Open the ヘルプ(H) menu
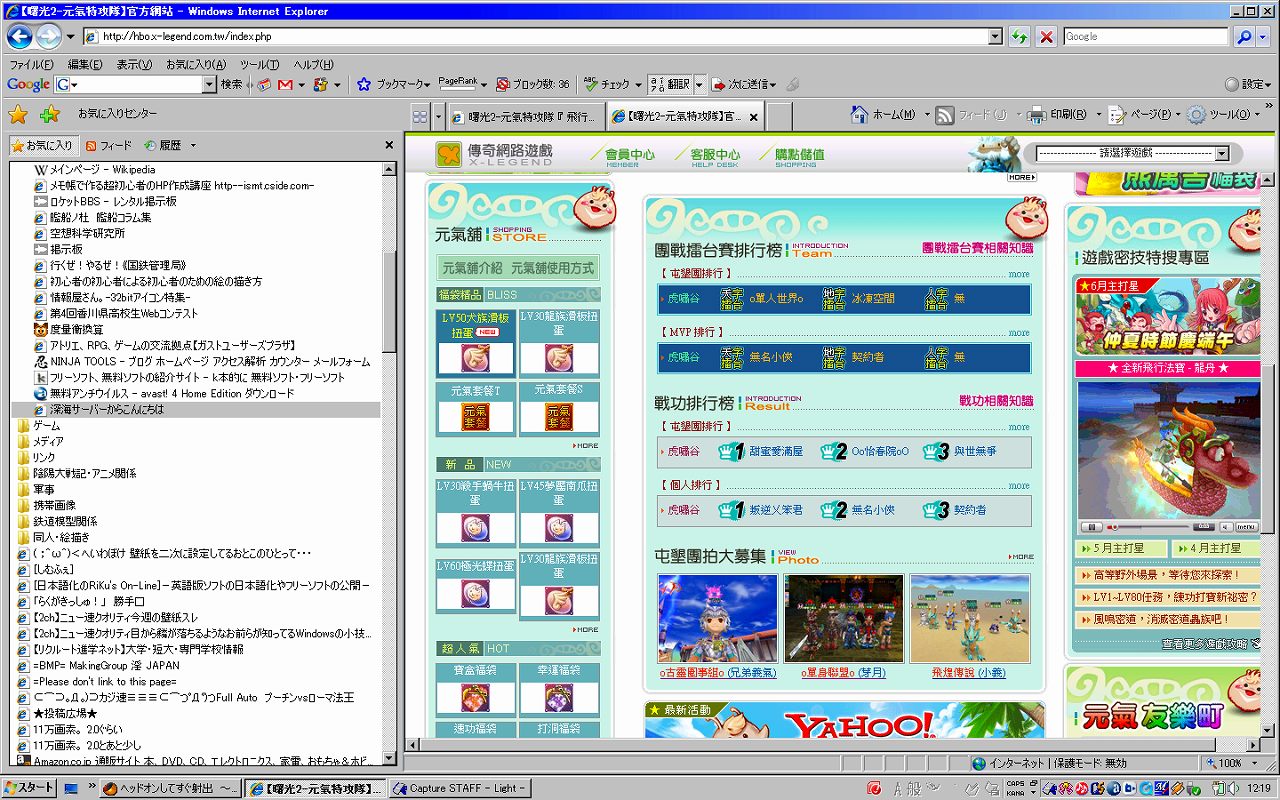The image size is (1280, 800). (314, 64)
